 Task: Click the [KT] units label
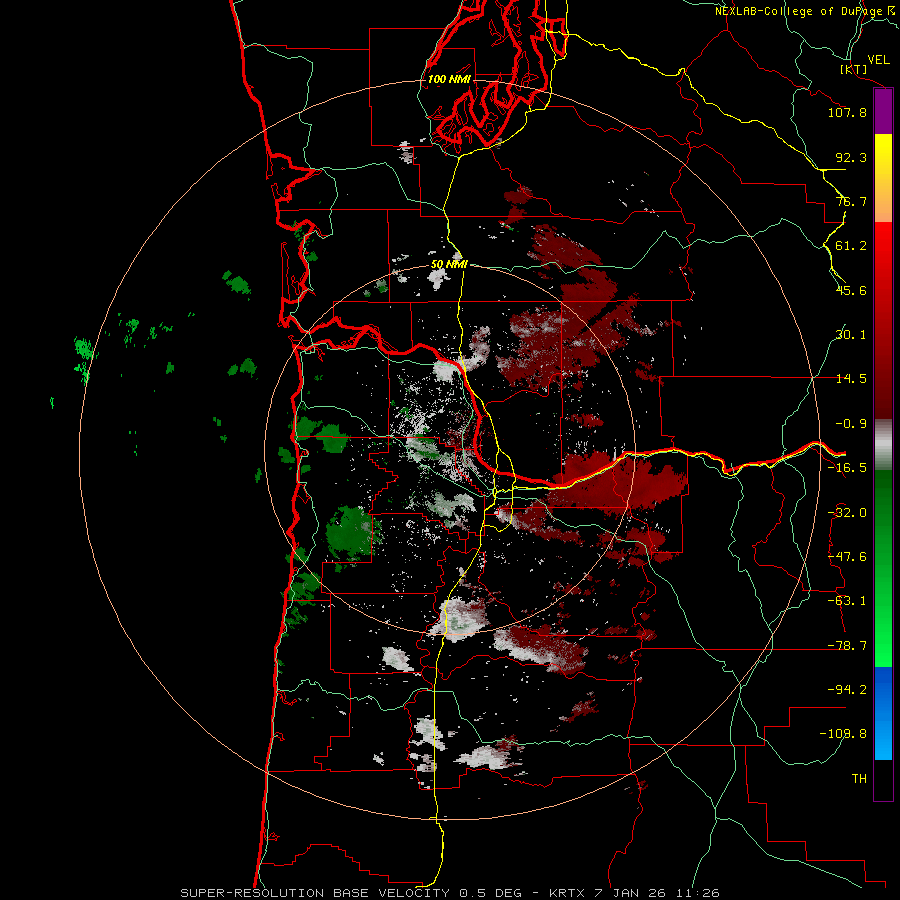point(854,70)
